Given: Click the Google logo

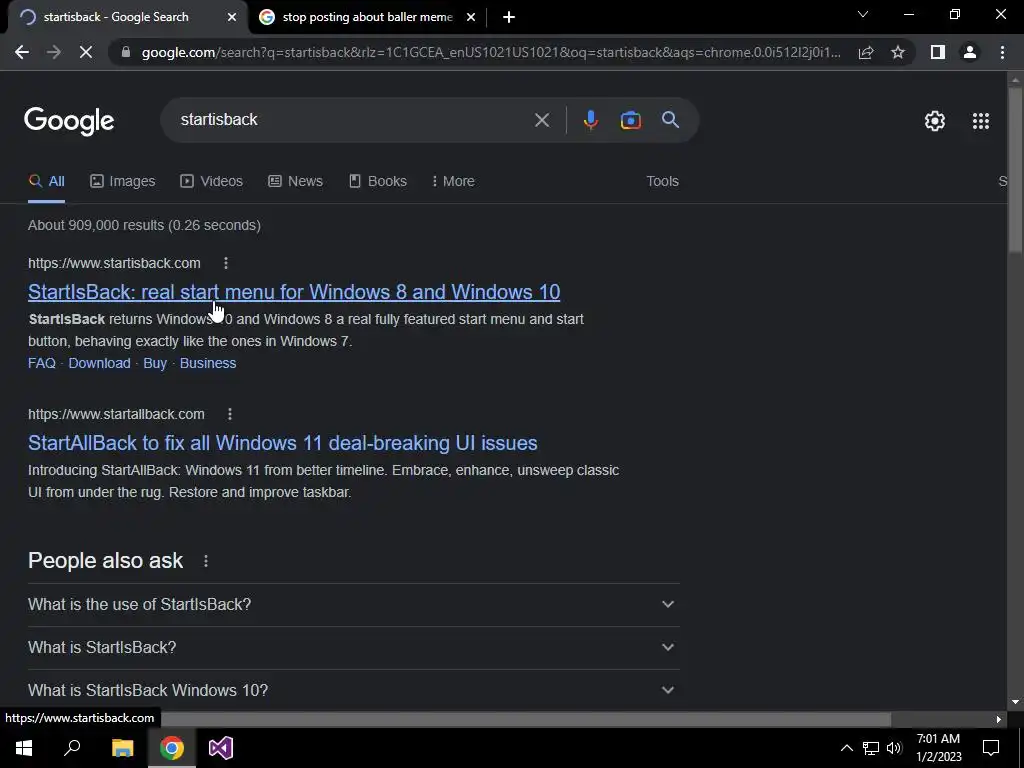Looking at the screenshot, I should coord(69,121).
